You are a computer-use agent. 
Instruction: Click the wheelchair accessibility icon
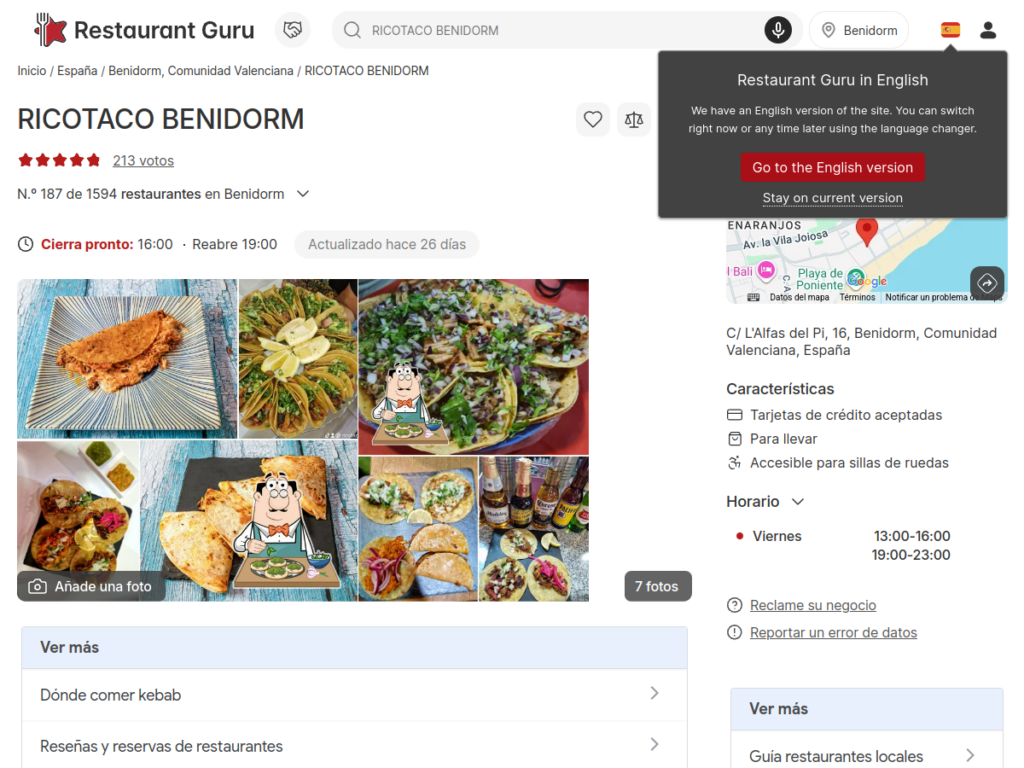[735, 462]
